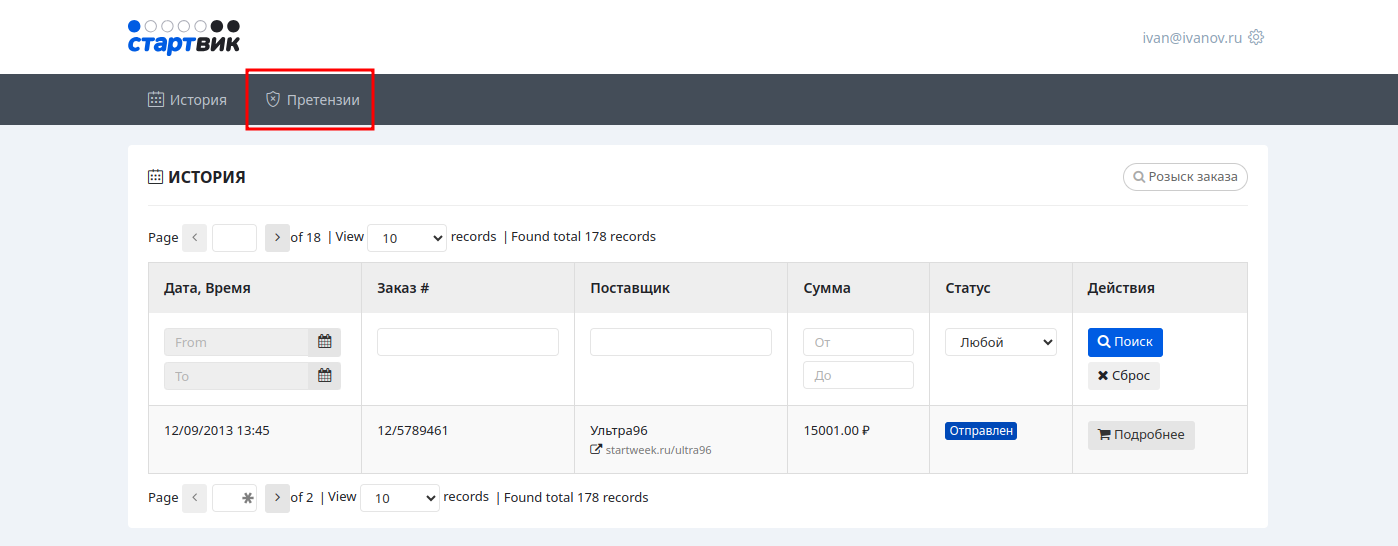Open the startweek.ru/ultra96 supplier link

click(658, 450)
